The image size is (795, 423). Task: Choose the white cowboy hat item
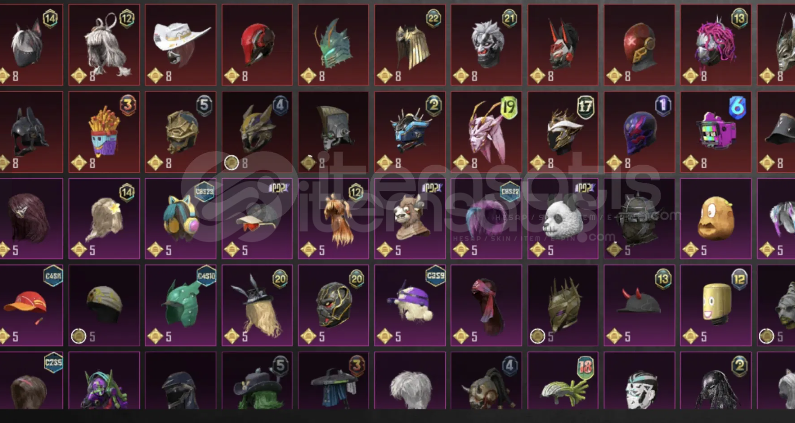[180, 45]
